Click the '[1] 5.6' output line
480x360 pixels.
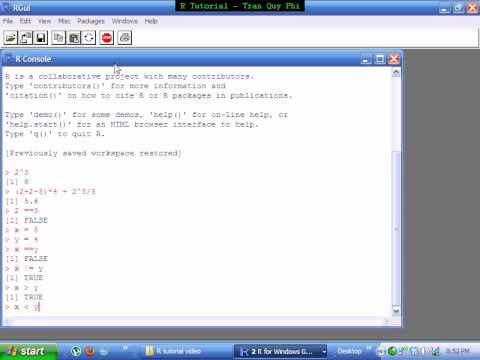tap(22, 201)
